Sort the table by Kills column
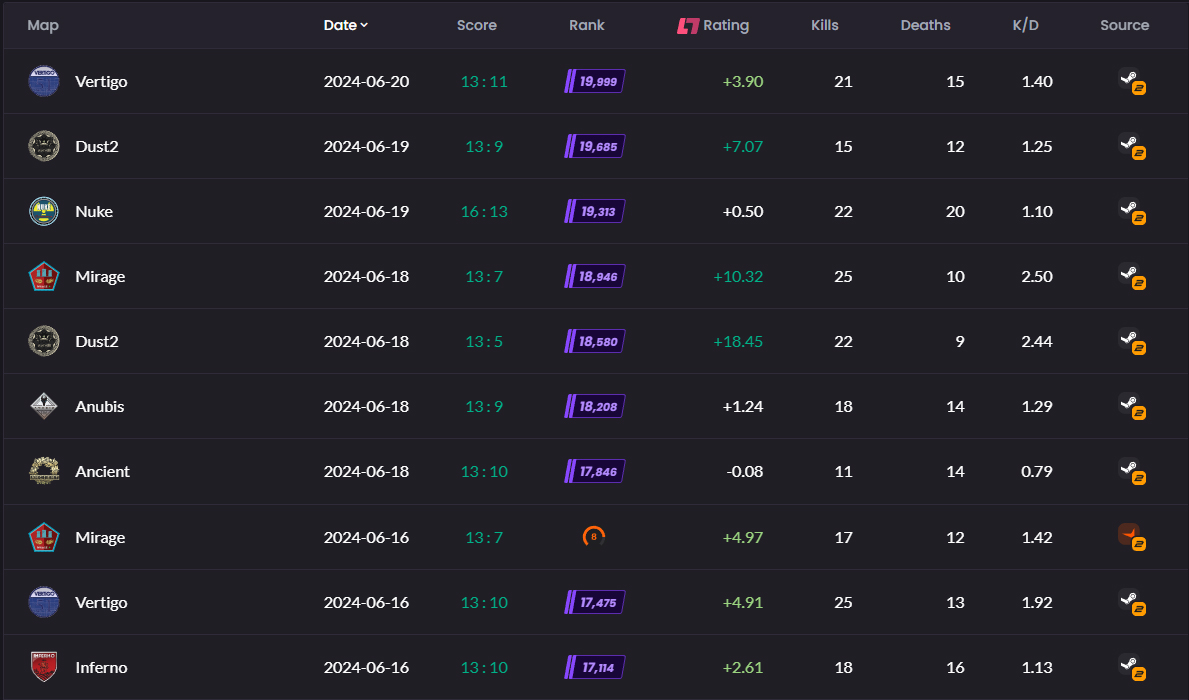This screenshot has width=1189, height=700. [825, 26]
